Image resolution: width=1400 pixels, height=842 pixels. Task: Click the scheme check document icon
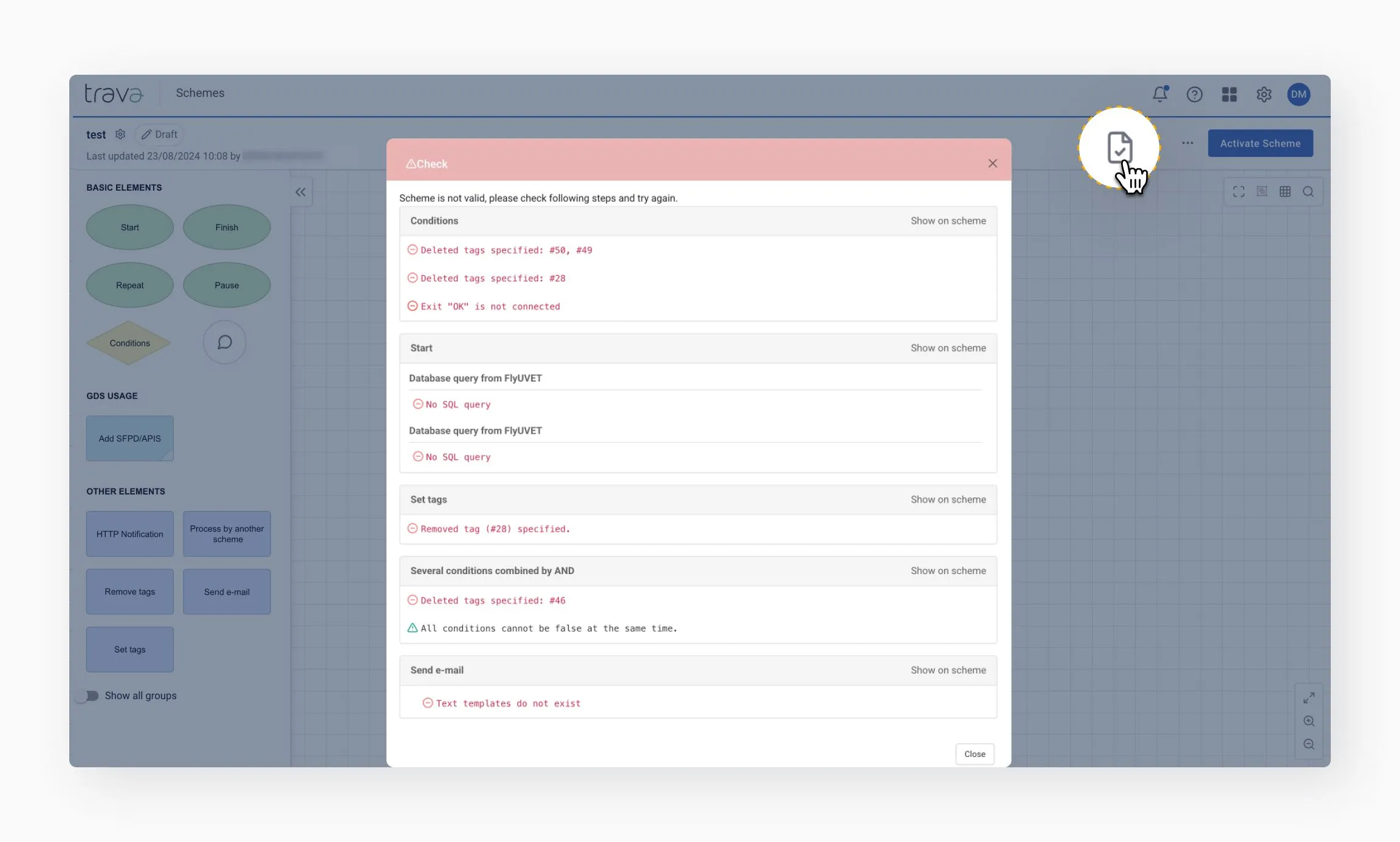point(1119,147)
